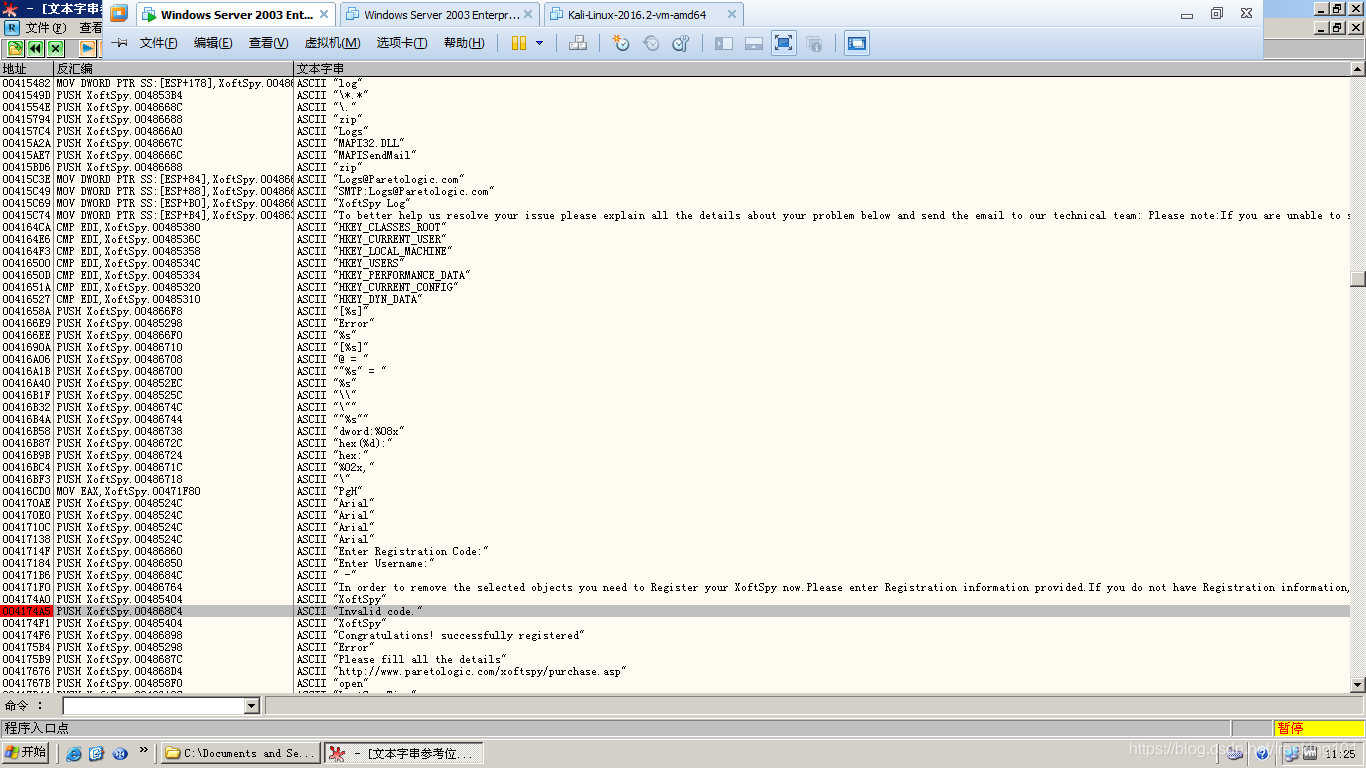Select the "dword:%08x" string row
The height and width of the screenshot is (768, 1366).
[675, 431]
